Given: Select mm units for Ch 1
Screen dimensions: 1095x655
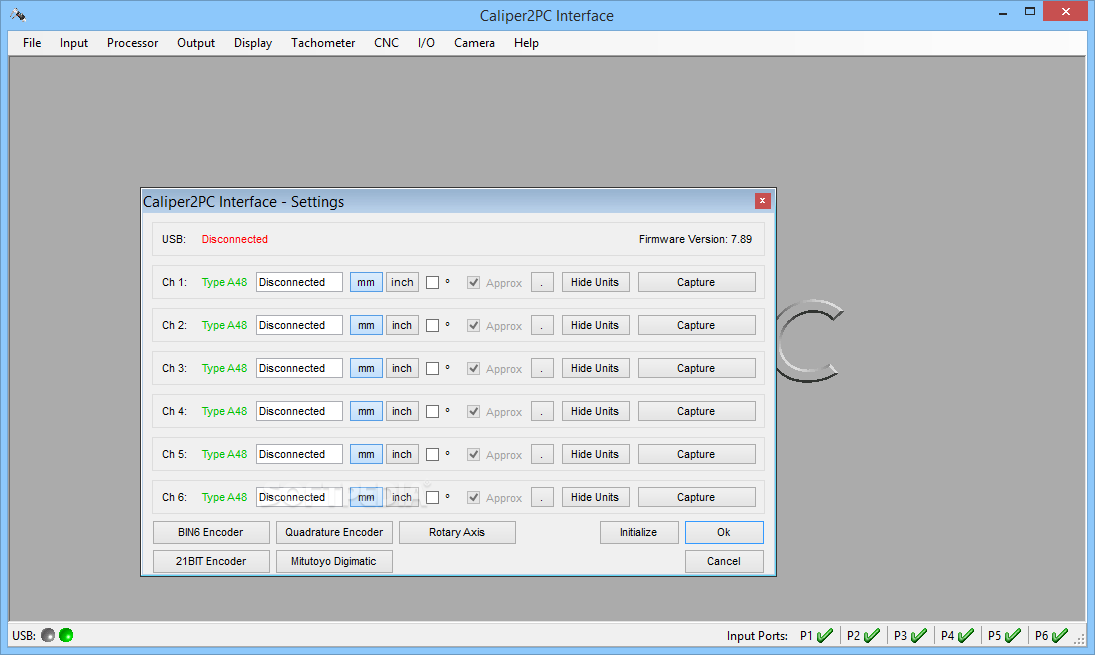Looking at the screenshot, I should pos(366,282).
